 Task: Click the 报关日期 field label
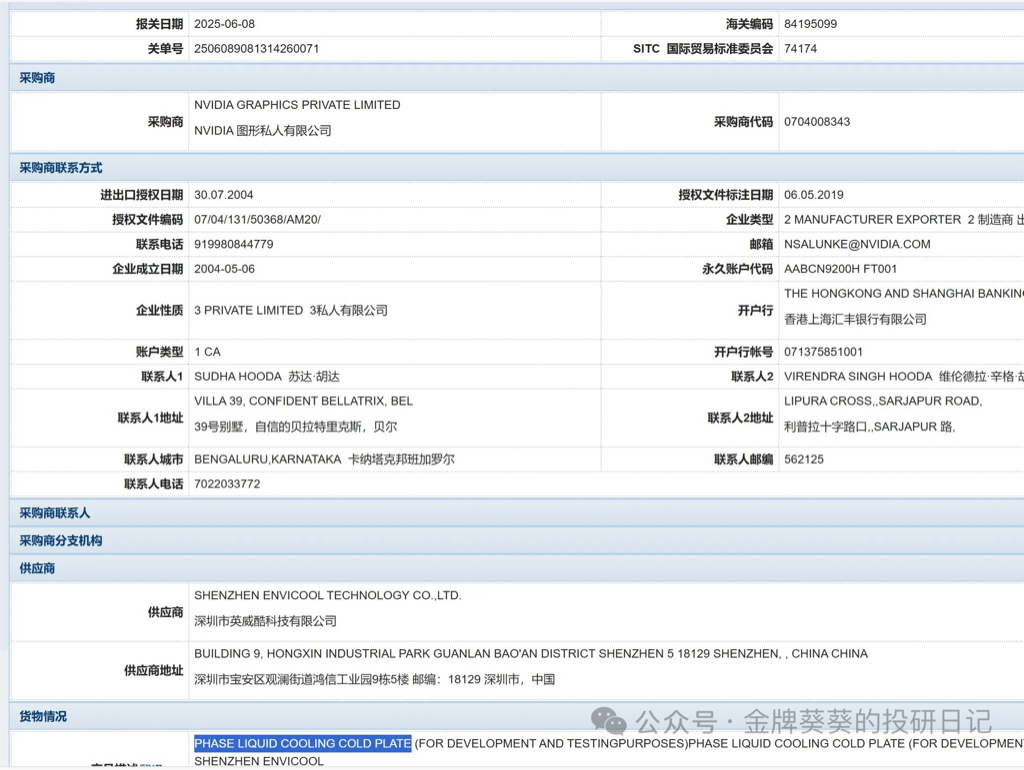point(159,24)
